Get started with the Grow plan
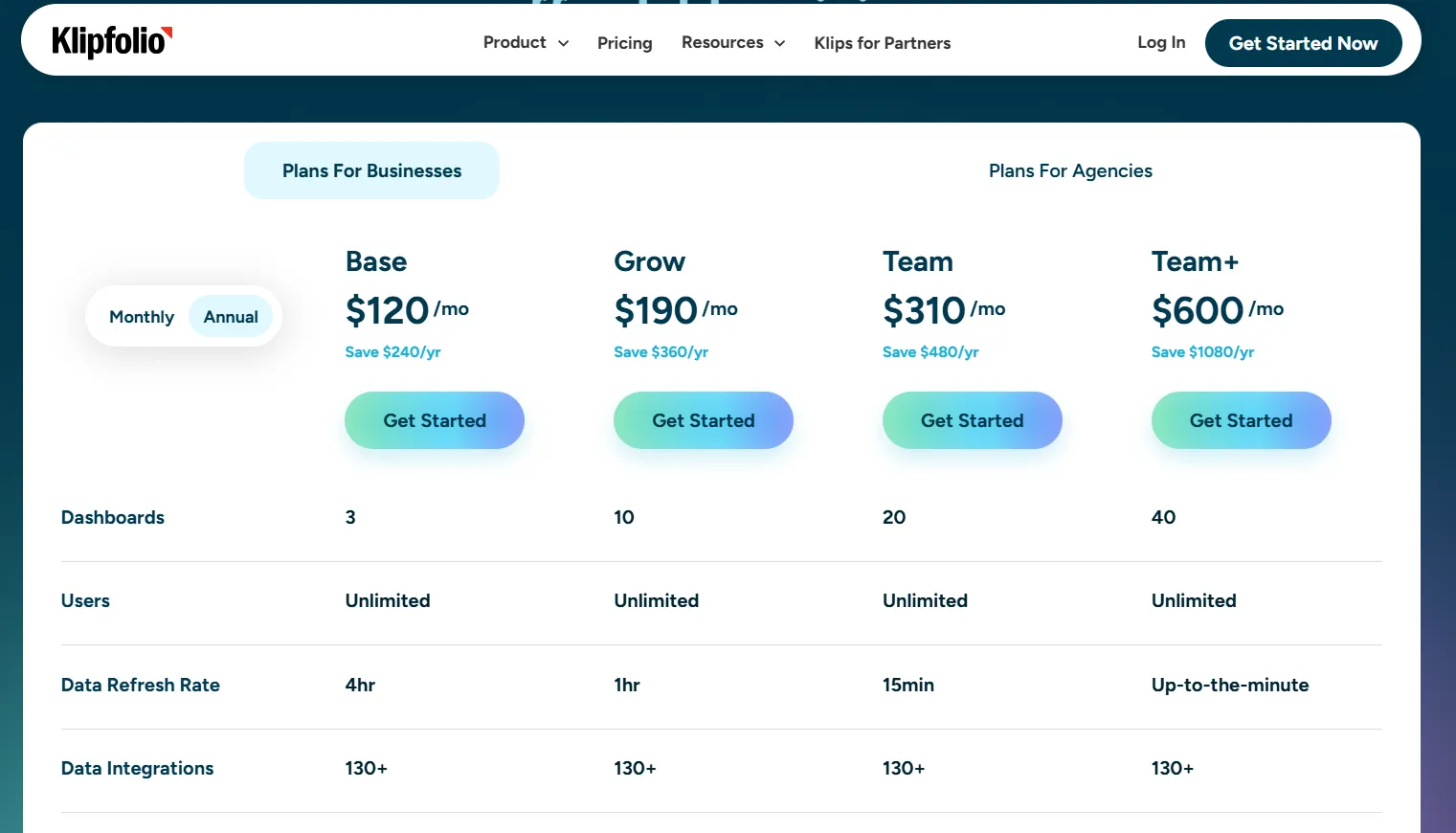Image resolution: width=1456 pixels, height=833 pixels. coord(704,420)
